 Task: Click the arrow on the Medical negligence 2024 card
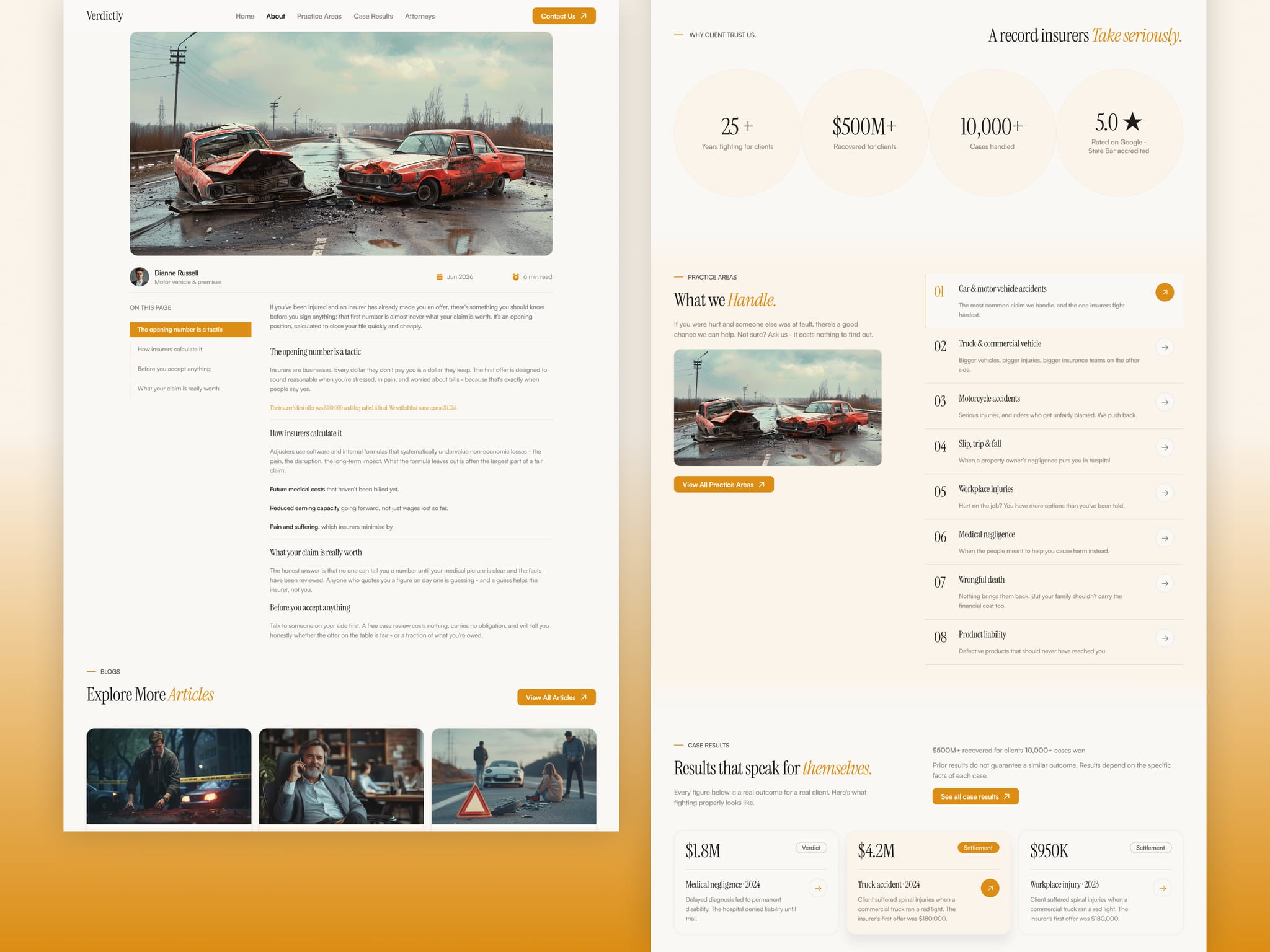818,888
